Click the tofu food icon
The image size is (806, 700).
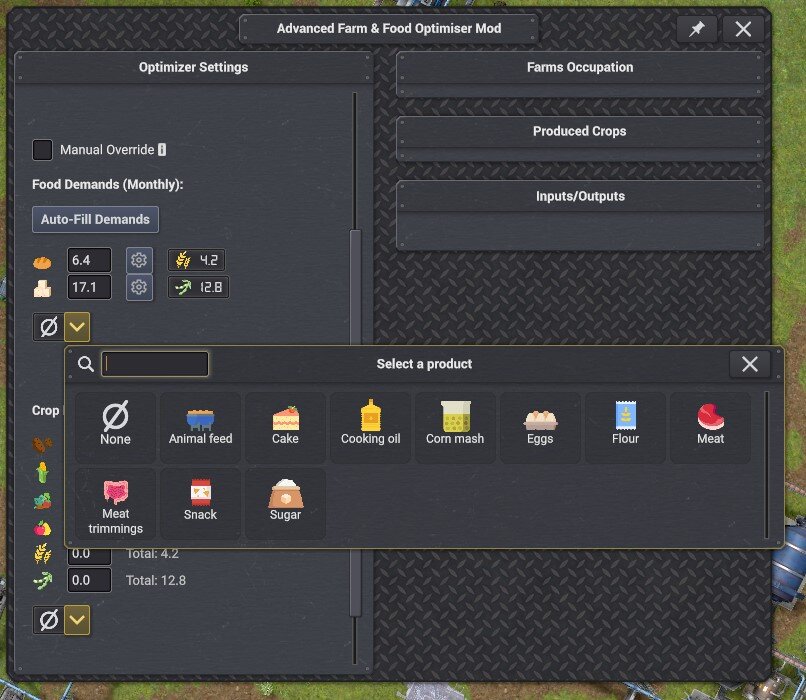(42, 288)
